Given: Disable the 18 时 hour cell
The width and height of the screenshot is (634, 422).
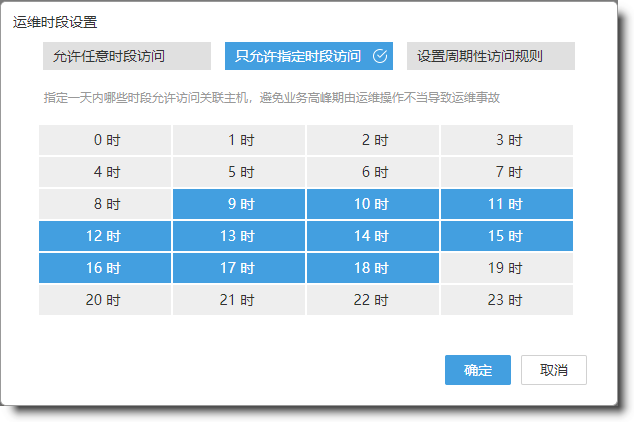Looking at the screenshot, I should (374, 268).
